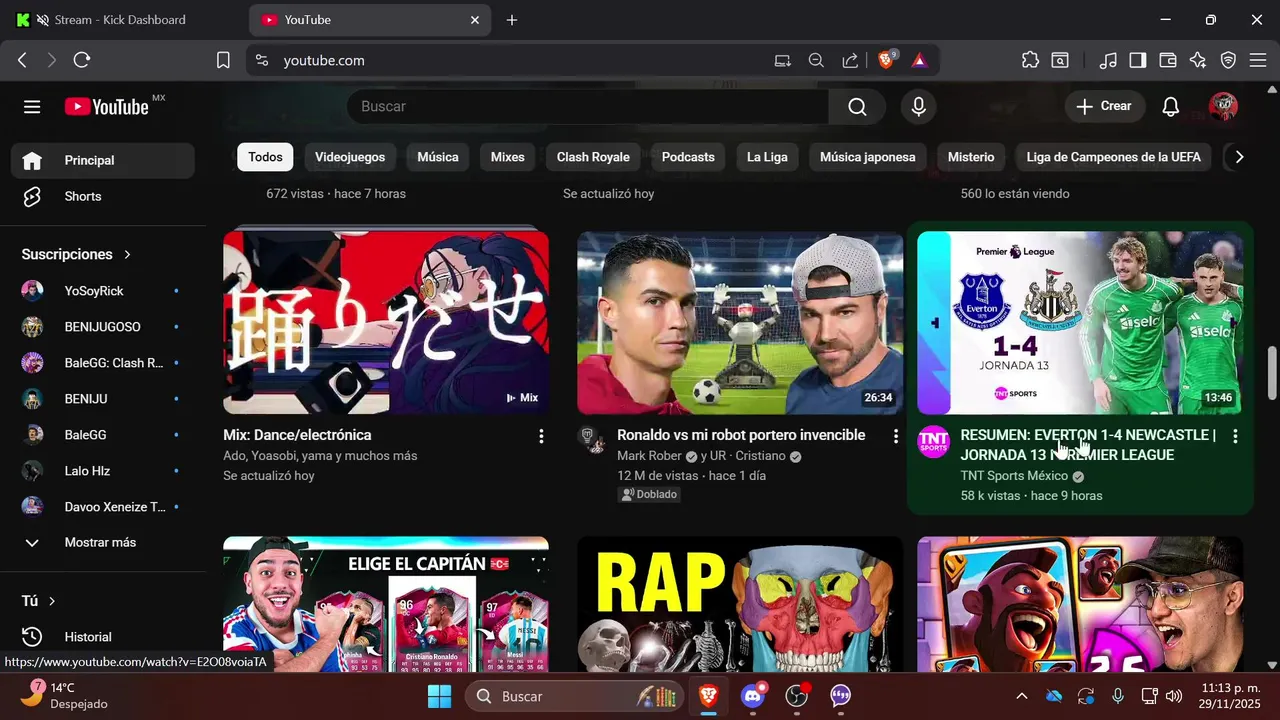This screenshot has height=720, width=1280.
Task: Click the Brave icon in taskbar
Action: tap(708, 696)
